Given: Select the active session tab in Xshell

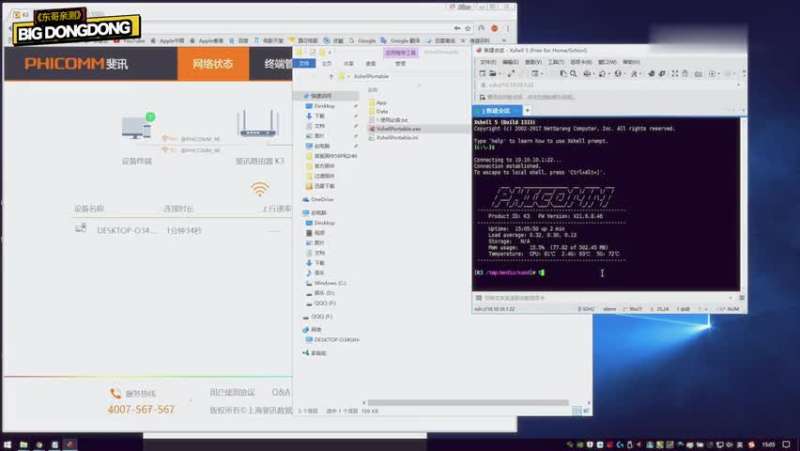Looking at the screenshot, I should [x=497, y=110].
